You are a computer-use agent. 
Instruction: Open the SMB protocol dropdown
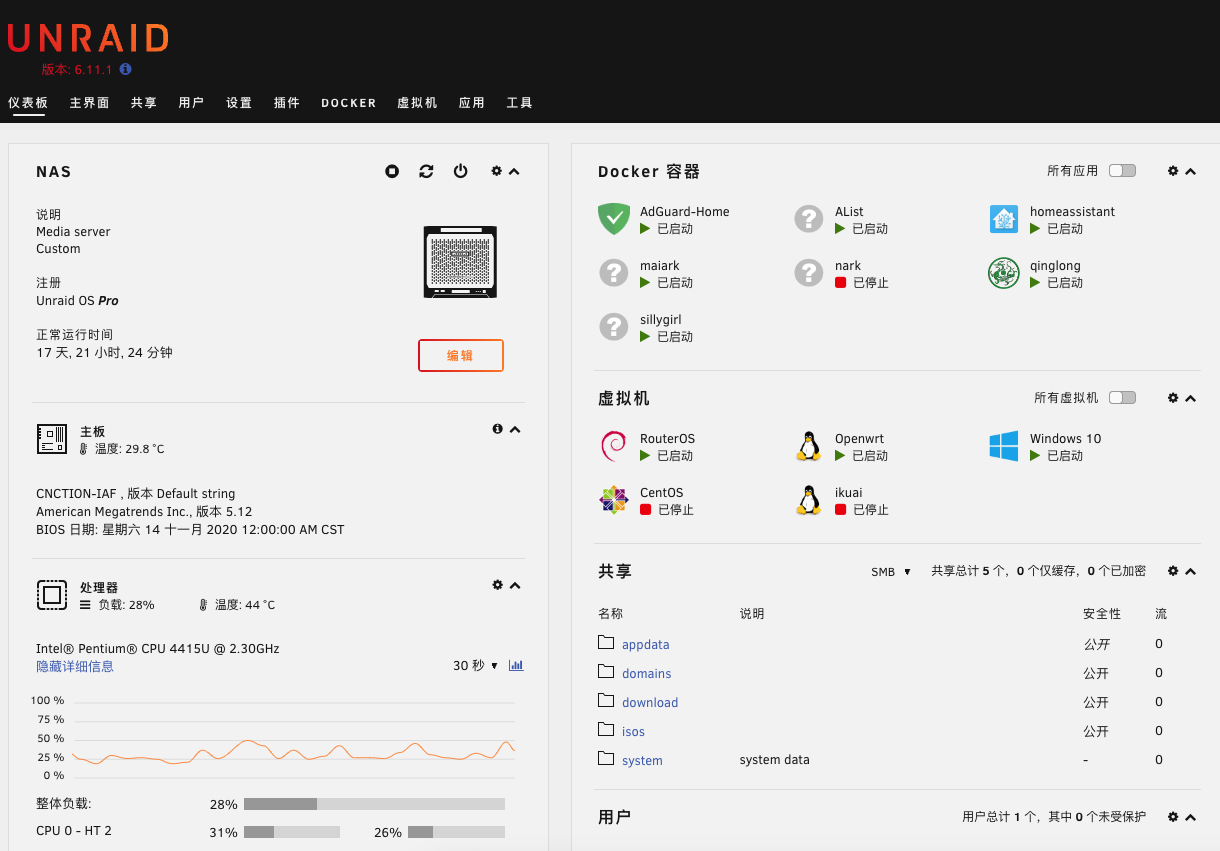[891, 572]
